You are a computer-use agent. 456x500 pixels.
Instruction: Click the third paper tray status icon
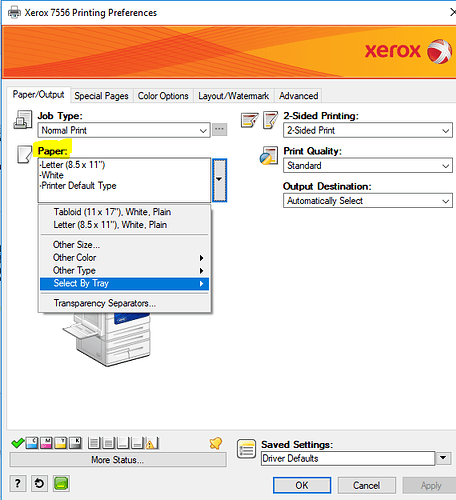[123, 443]
